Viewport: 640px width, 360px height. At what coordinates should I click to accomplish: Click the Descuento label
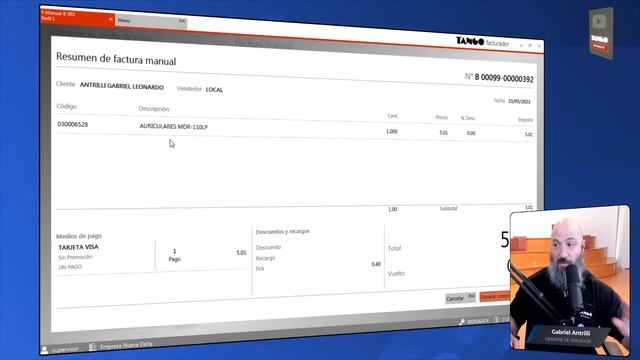point(268,247)
